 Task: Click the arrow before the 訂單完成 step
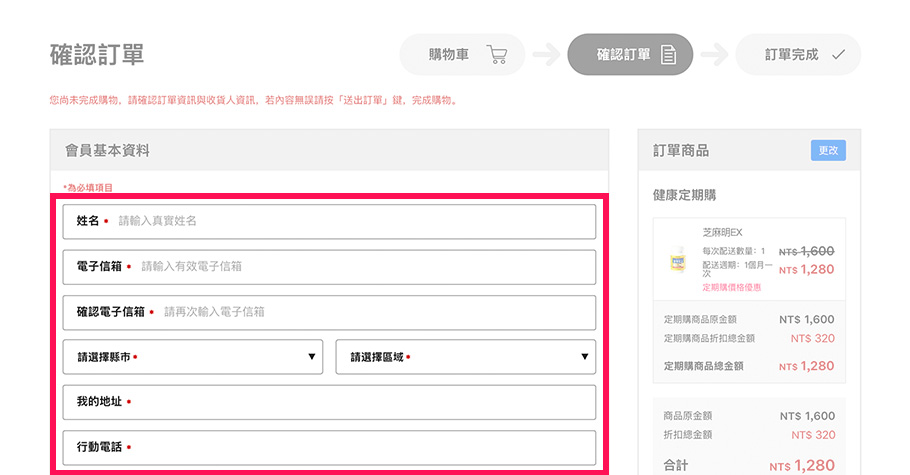pyautogui.click(x=714, y=55)
